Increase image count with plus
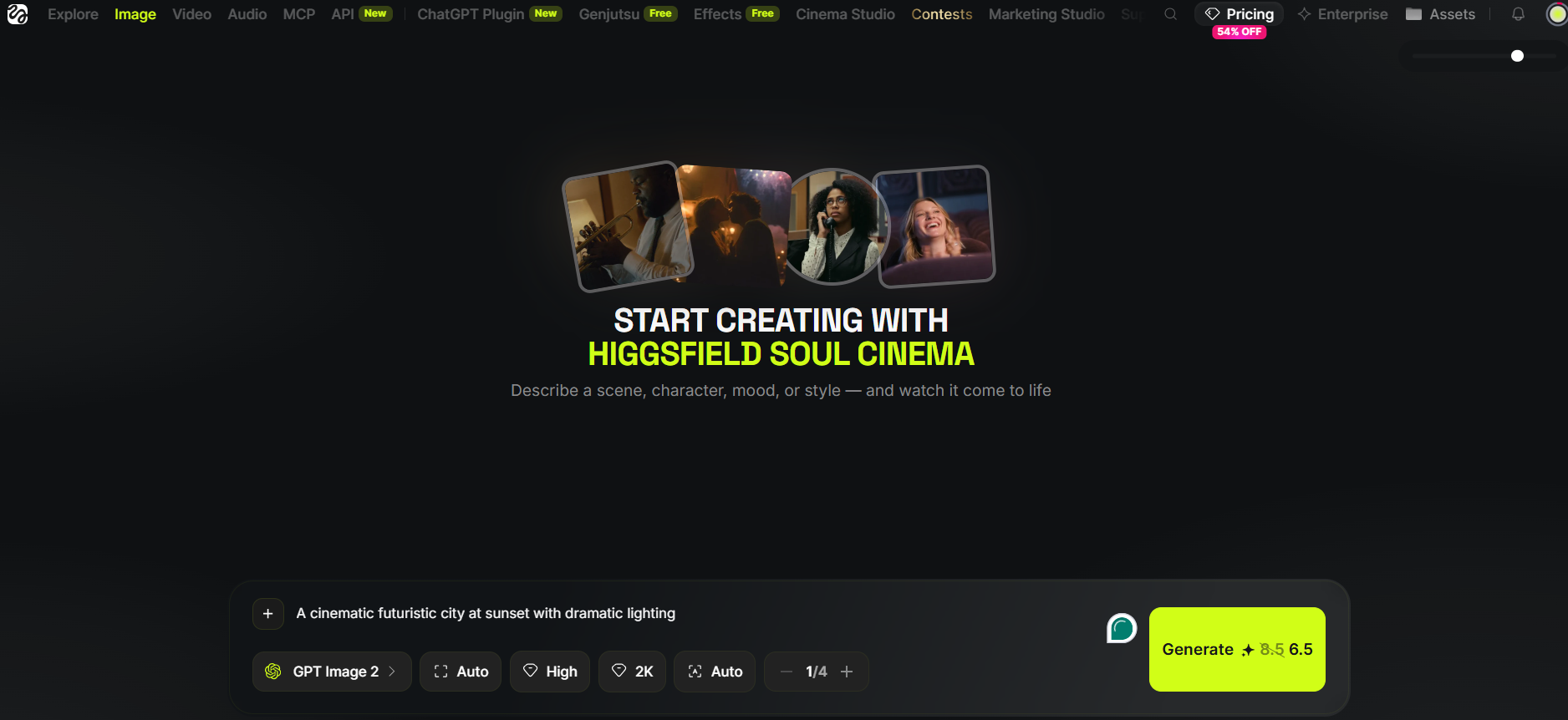 847,672
